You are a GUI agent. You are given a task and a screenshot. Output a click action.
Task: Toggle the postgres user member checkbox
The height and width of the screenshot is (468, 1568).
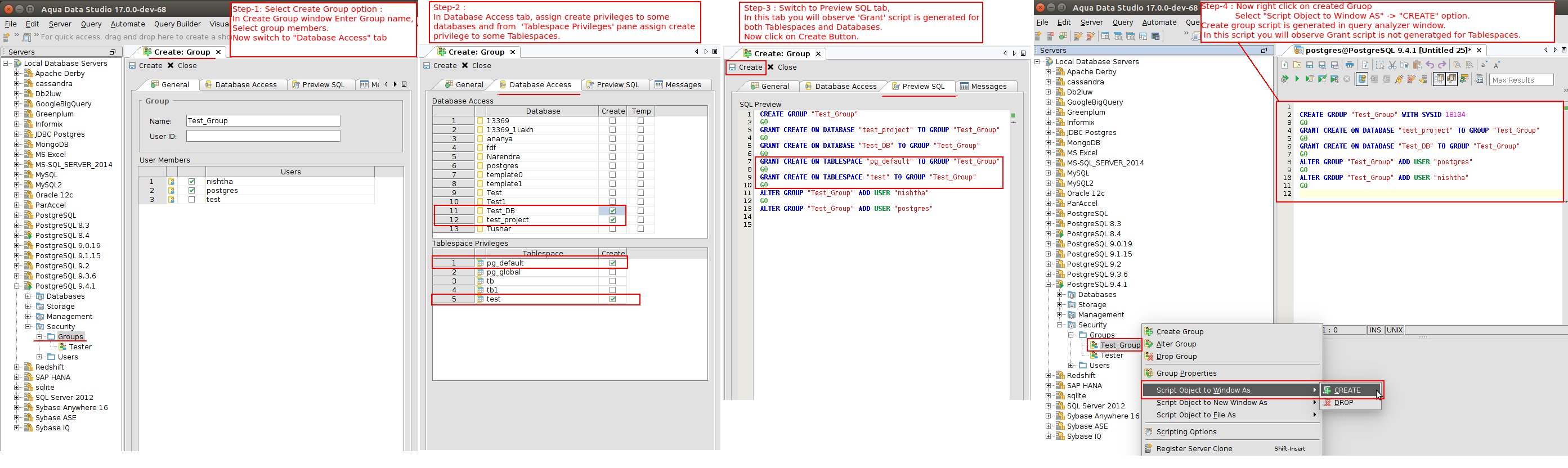(x=192, y=191)
